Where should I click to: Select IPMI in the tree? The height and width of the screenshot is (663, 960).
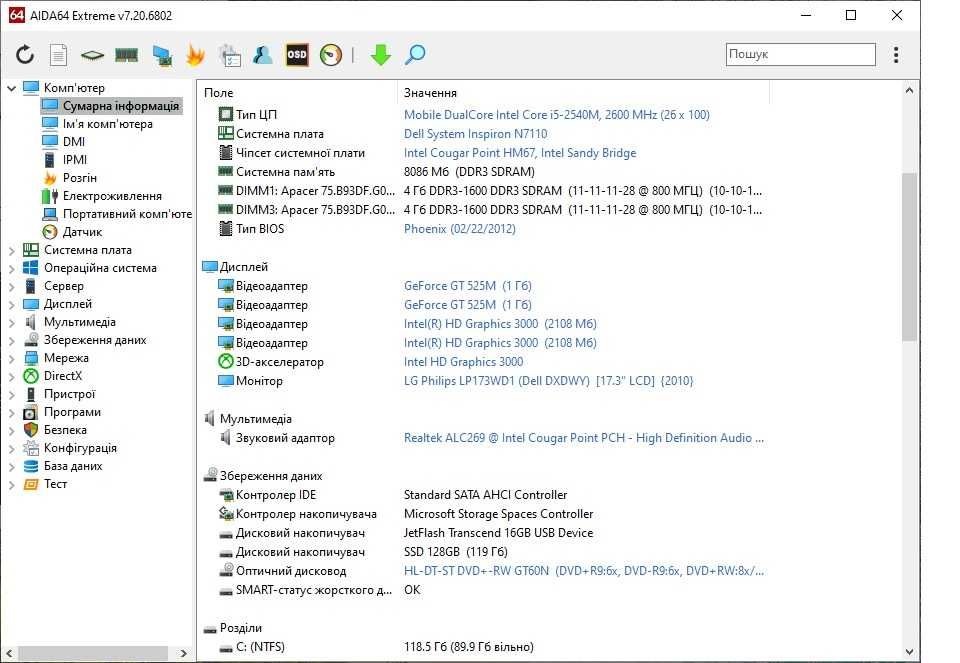coord(75,160)
